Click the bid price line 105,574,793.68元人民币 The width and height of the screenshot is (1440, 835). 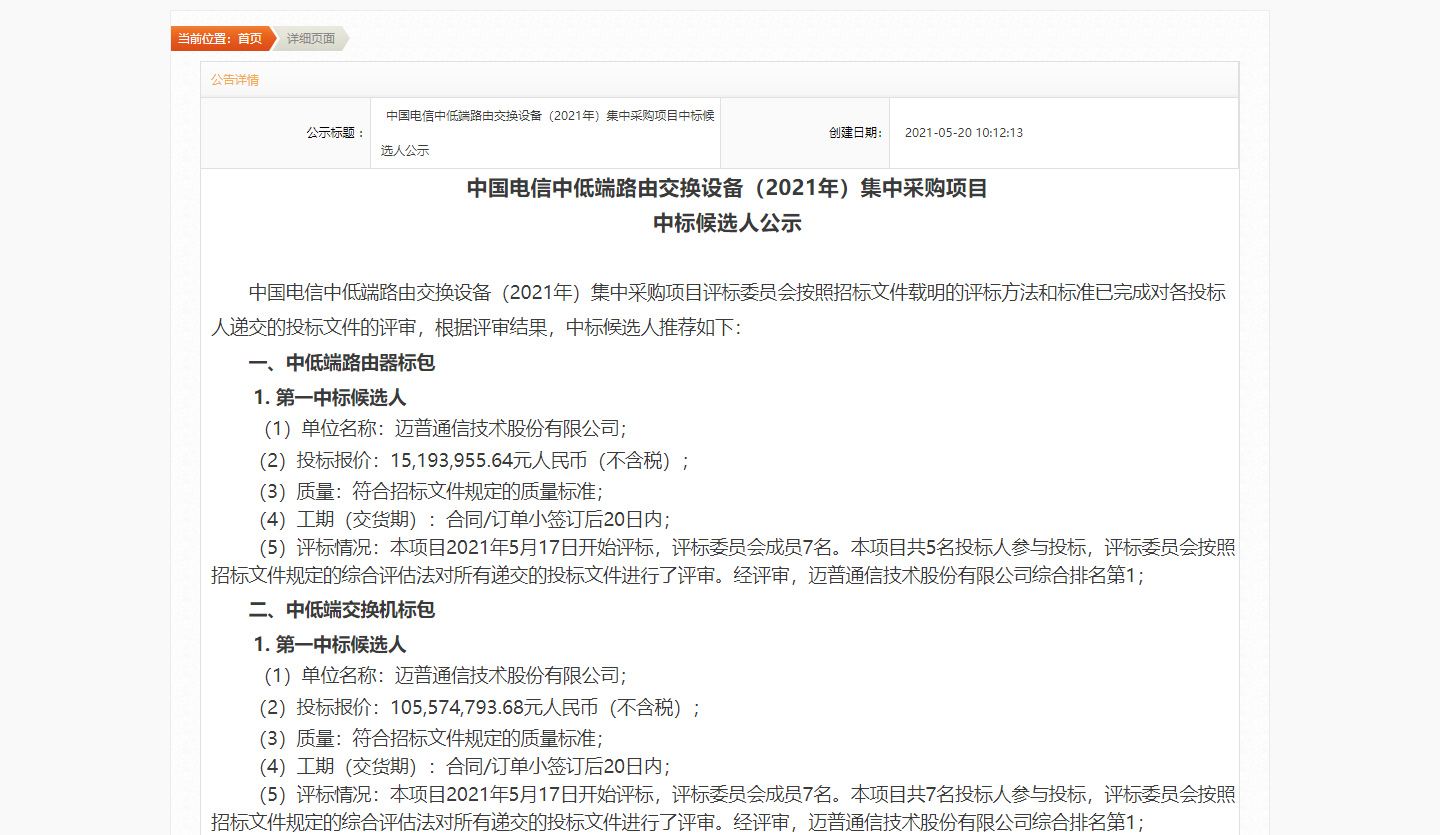coord(478,707)
